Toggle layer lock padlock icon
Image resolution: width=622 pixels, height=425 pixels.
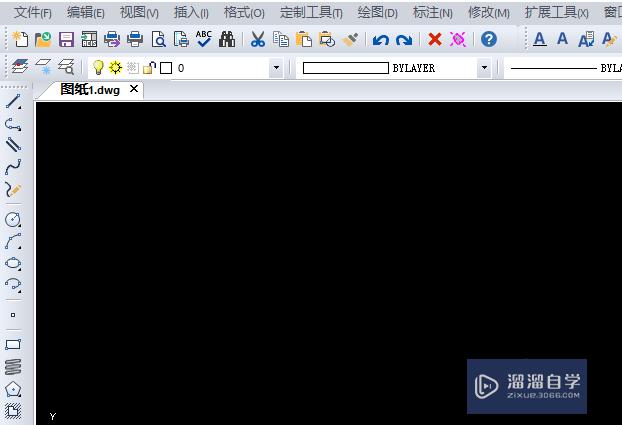pyautogui.click(x=150, y=68)
